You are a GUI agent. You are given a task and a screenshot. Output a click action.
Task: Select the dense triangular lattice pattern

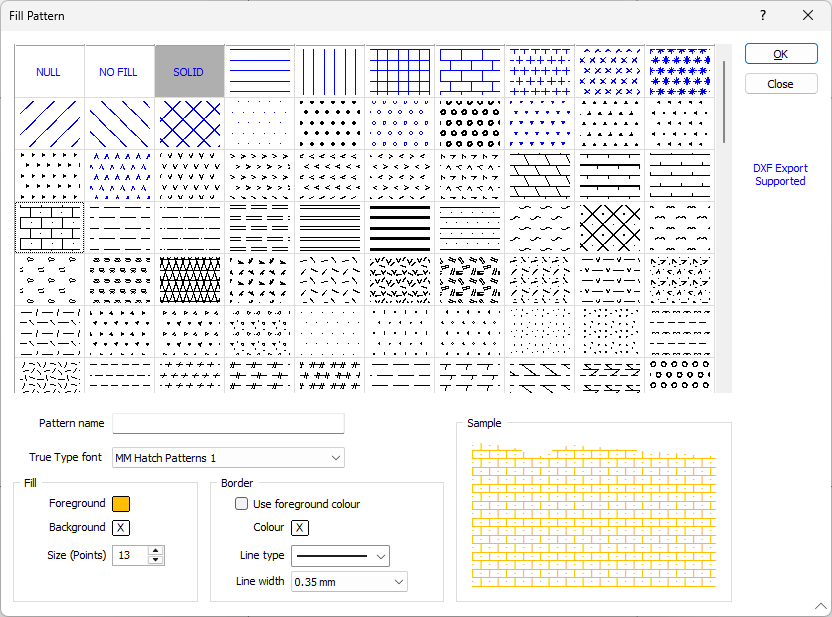[x=189, y=280]
